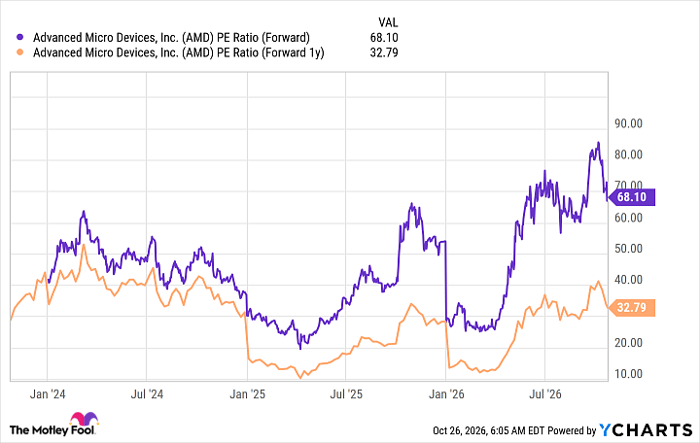Click the 20.00 y-axis label

click(x=629, y=343)
